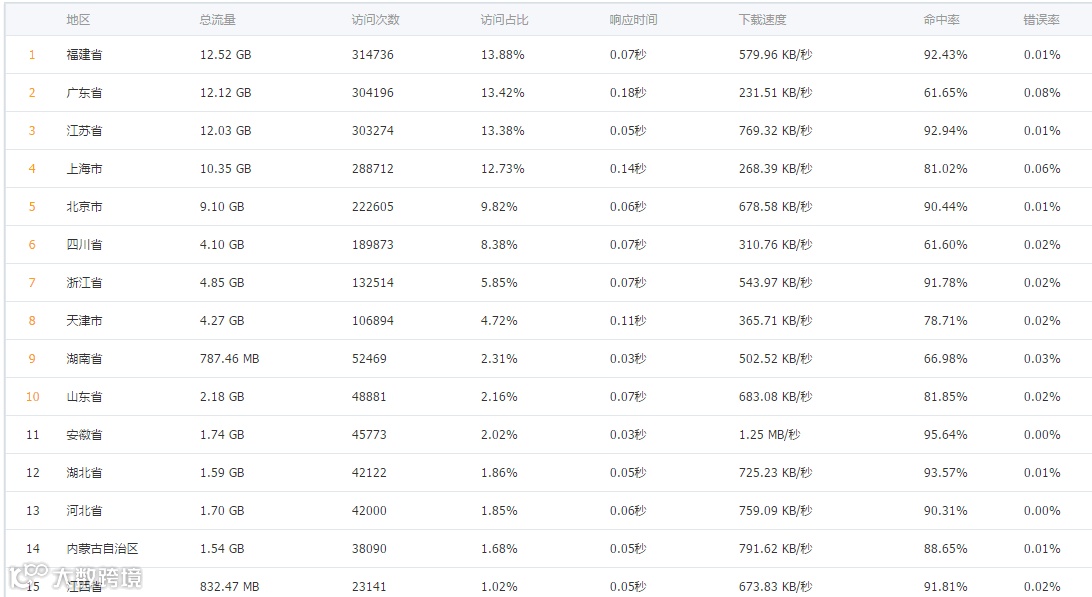Click the 响应时间 column header
The image size is (1092, 597).
633,19
